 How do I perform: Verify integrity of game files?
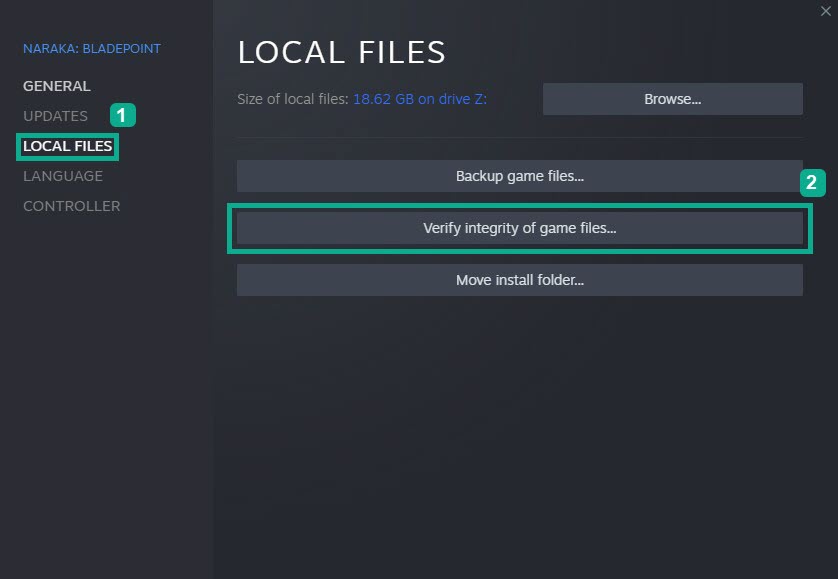click(x=520, y=228)
